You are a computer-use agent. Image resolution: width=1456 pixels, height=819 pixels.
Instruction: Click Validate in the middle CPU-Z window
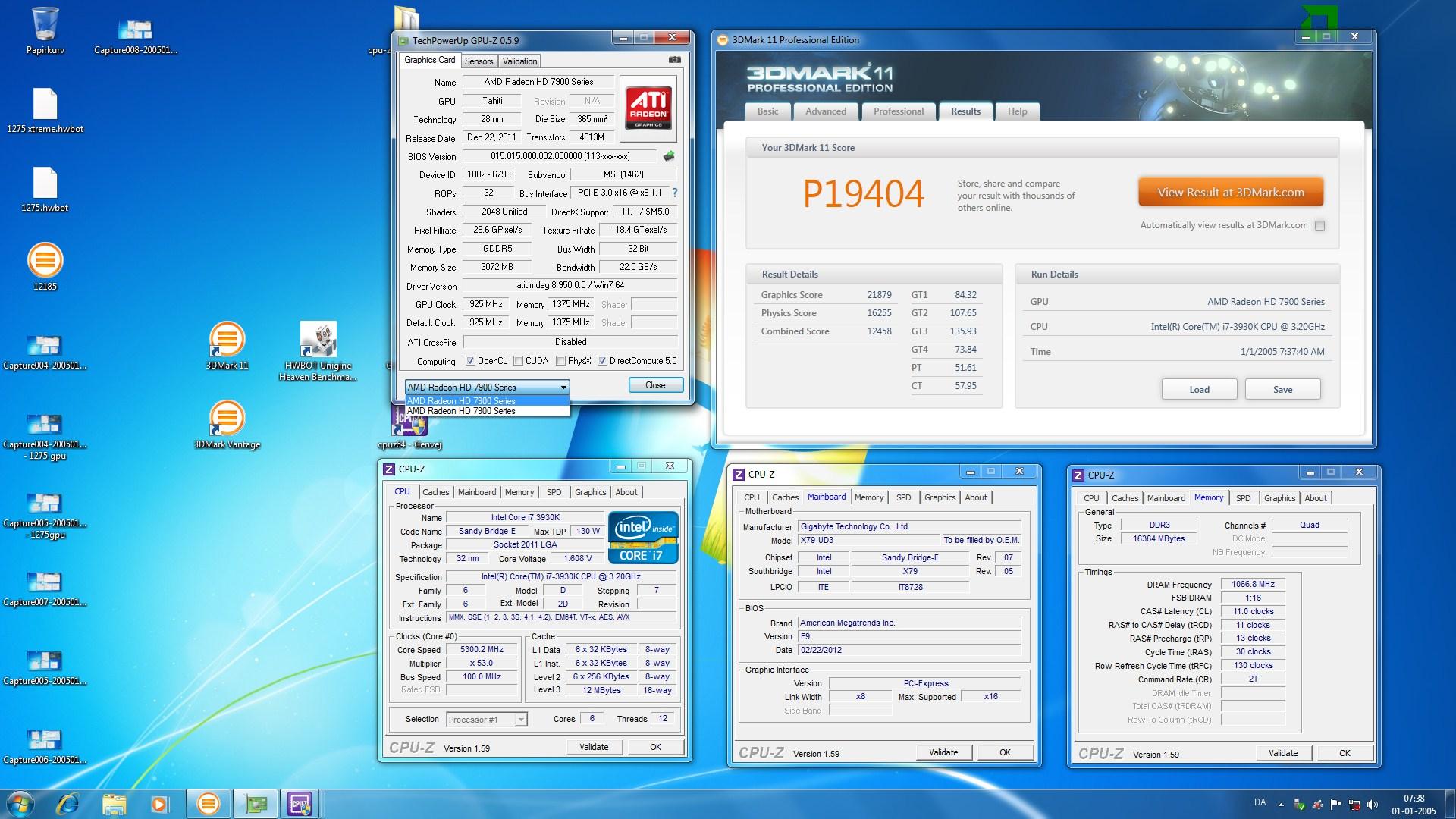(x=943, y=752)
